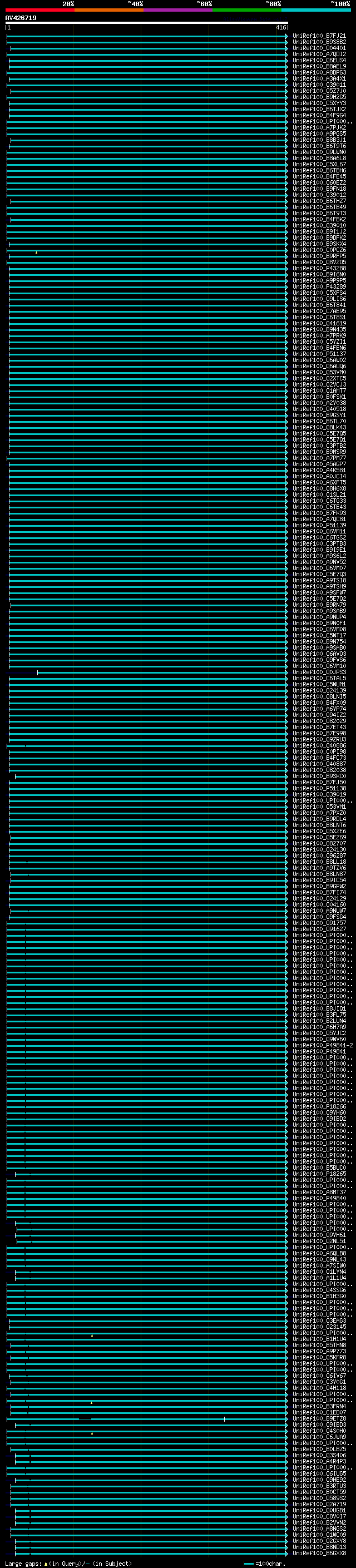Click the yellow gap marker in C0PCZ6 row
Viewport: 356px width, 1568px height.
click(37, 253)
